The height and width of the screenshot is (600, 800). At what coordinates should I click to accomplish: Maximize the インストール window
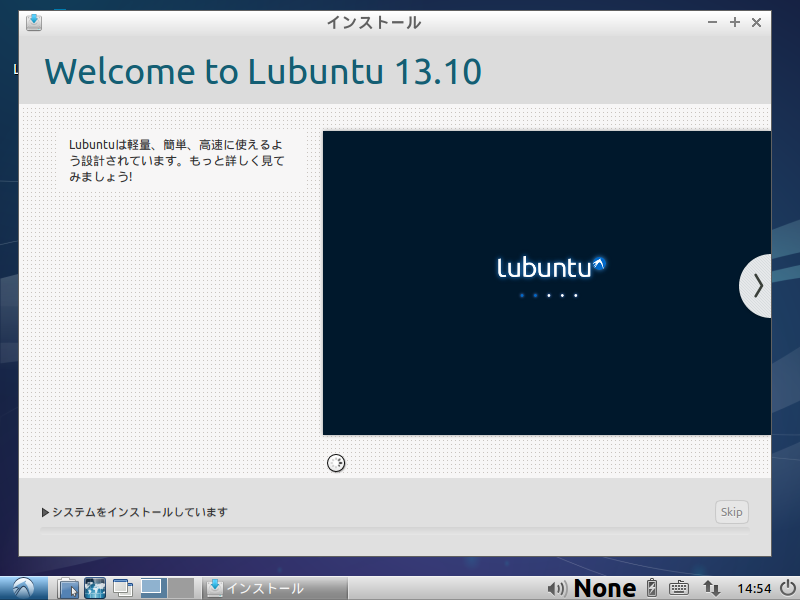pyautogui.click(x=735, y=22)
